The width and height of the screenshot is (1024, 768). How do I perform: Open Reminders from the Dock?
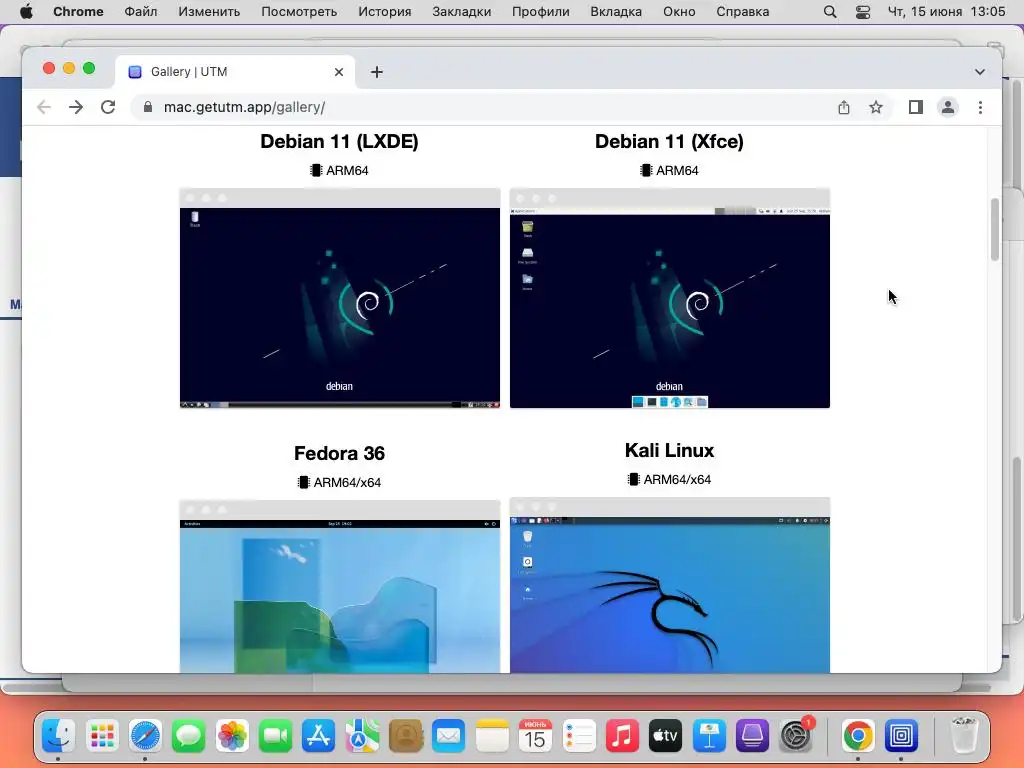(x=579, y=737)
